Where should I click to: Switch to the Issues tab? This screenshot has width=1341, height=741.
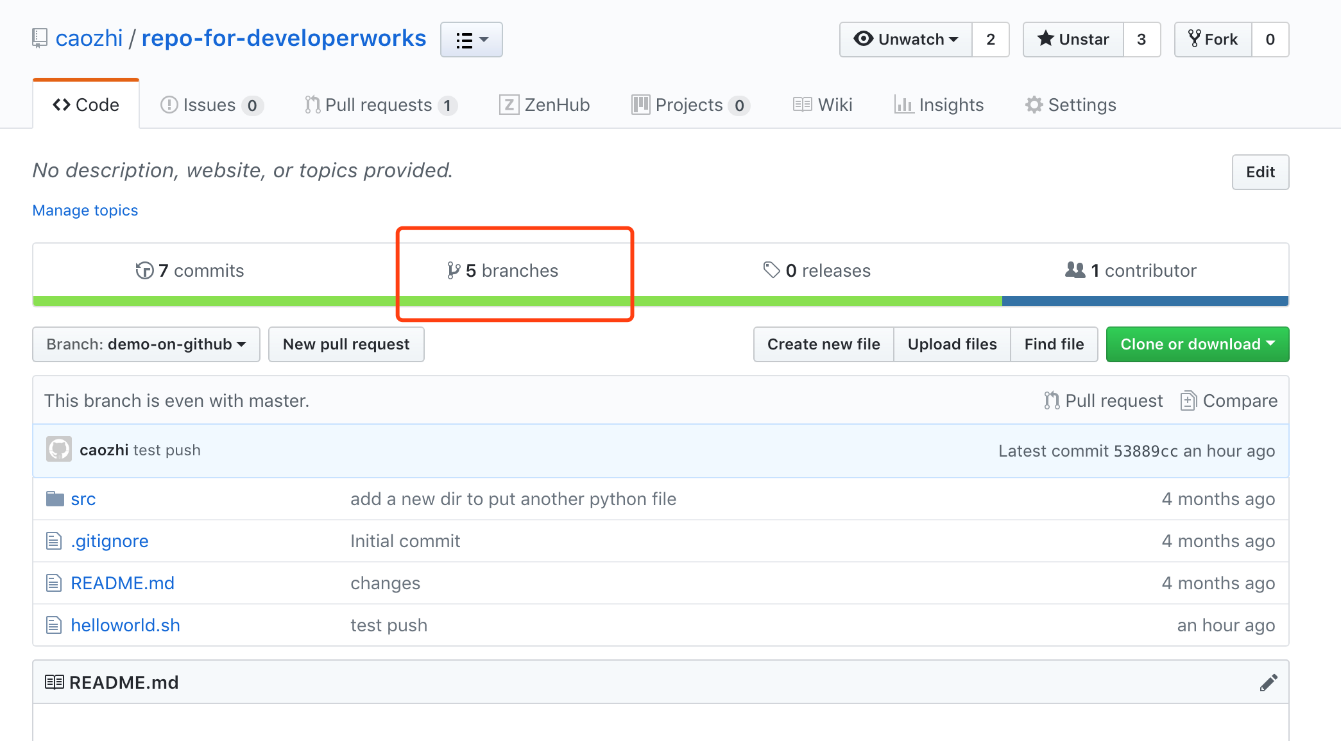(211, 105)
